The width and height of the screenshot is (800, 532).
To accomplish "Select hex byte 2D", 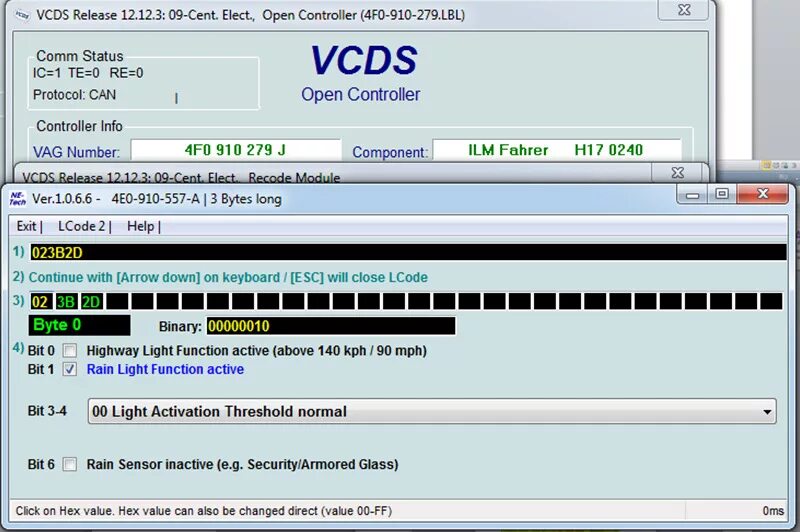I will (91, 301).
